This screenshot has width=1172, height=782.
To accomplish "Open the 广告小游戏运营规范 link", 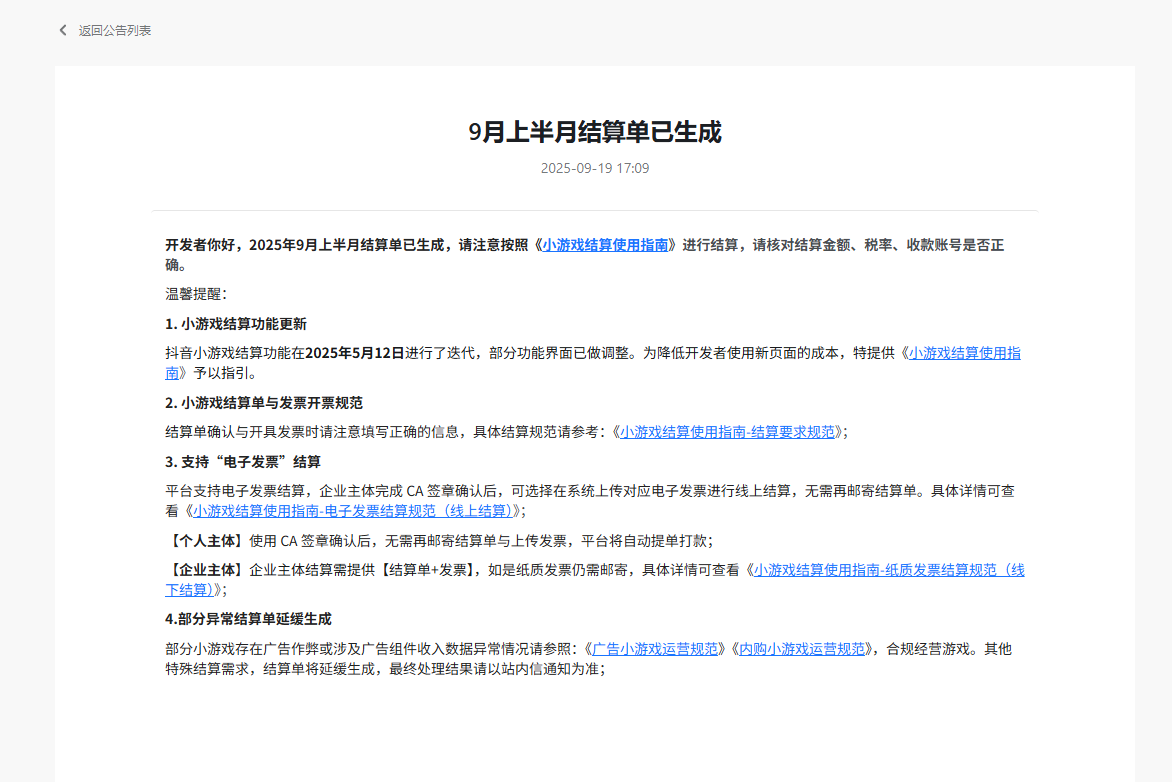I will pyautogui.click(x=655, y=649).
